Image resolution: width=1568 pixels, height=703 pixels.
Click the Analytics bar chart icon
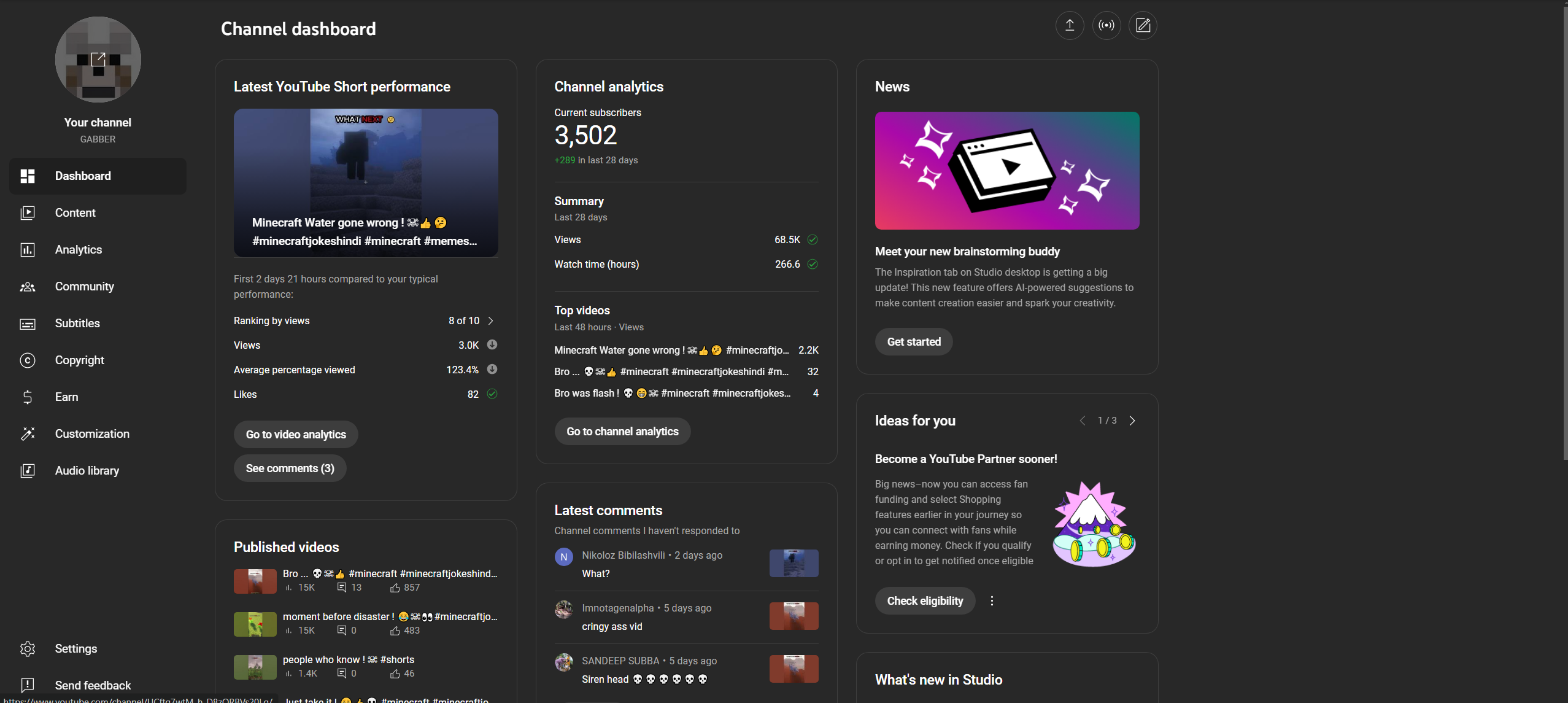[x=28, y=250]
